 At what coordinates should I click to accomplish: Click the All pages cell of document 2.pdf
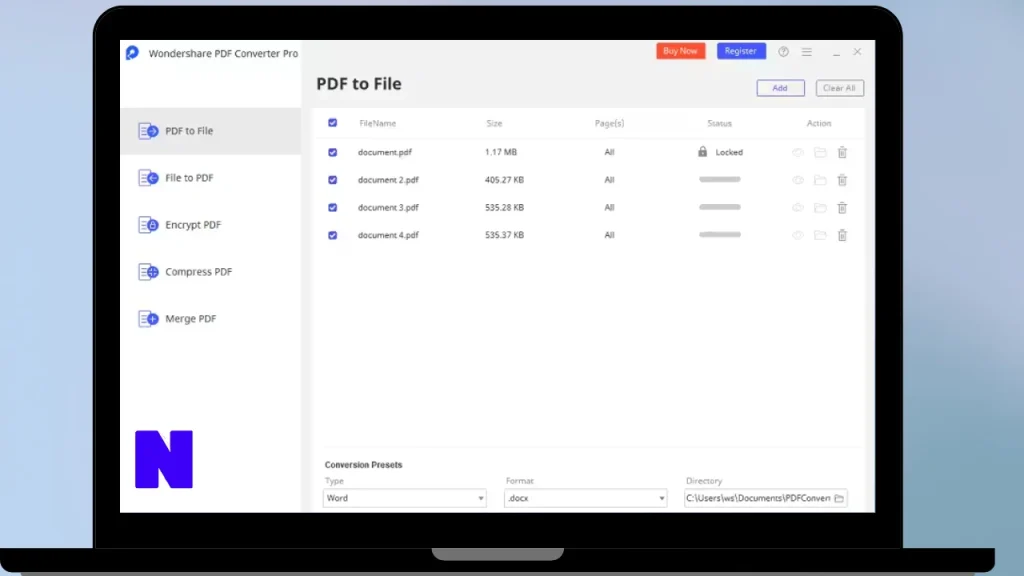point(609,180)
